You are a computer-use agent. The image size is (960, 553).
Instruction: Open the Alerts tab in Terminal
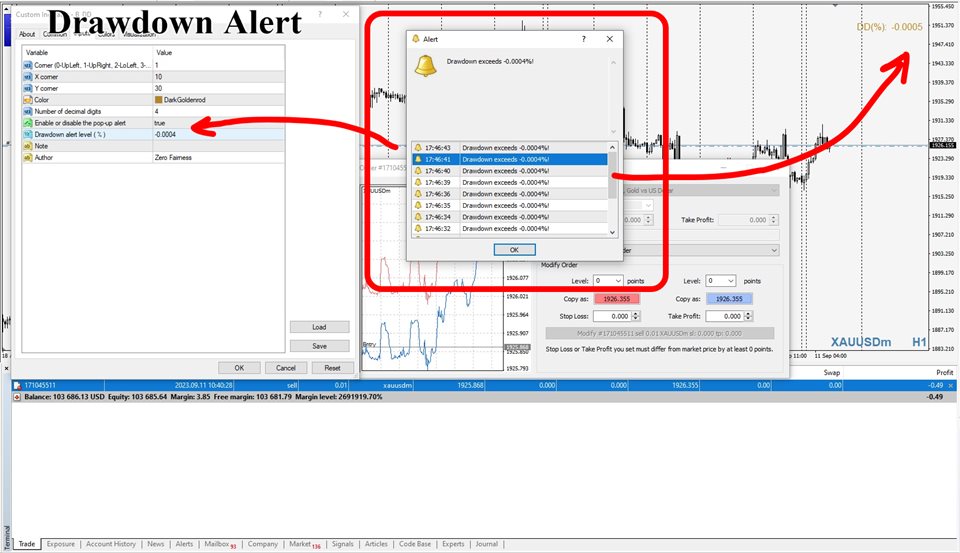coord(184,544)
